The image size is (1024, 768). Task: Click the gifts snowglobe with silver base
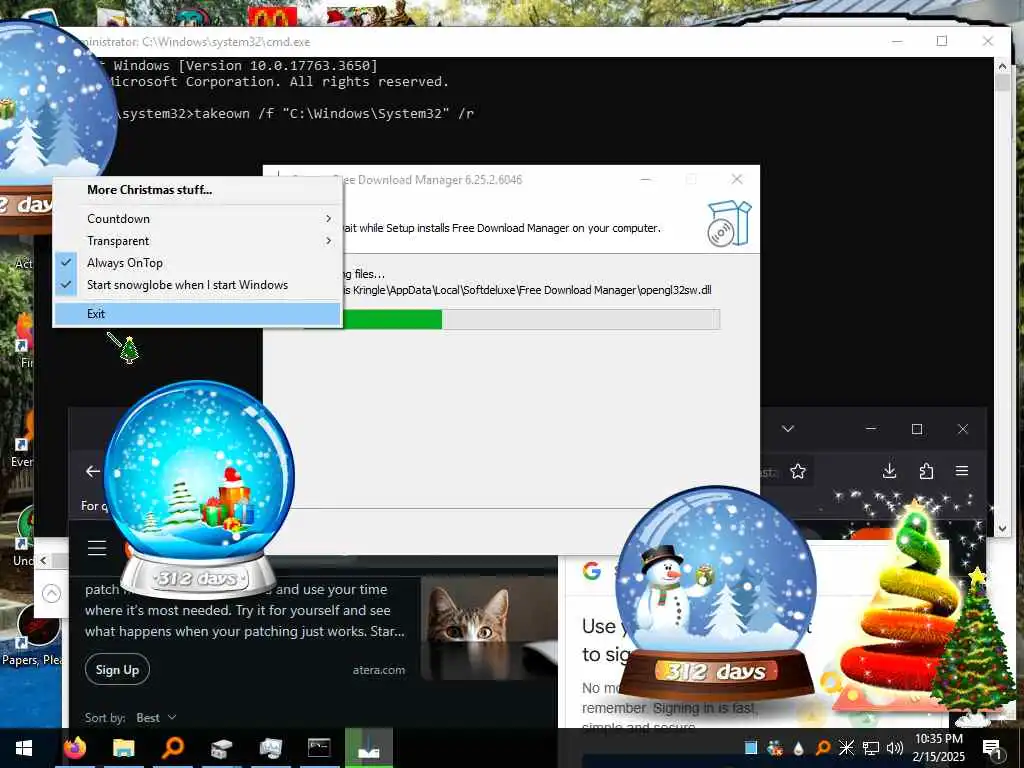click(199, 488)
